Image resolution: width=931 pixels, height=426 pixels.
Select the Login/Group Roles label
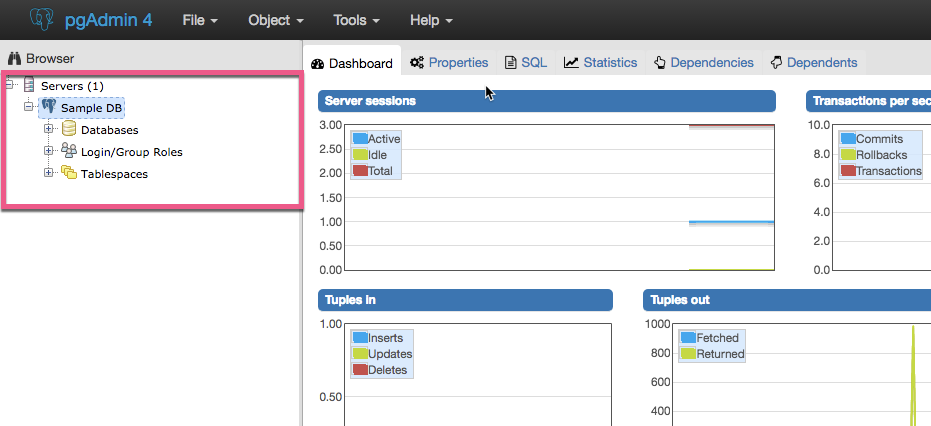tap(132, 152)
